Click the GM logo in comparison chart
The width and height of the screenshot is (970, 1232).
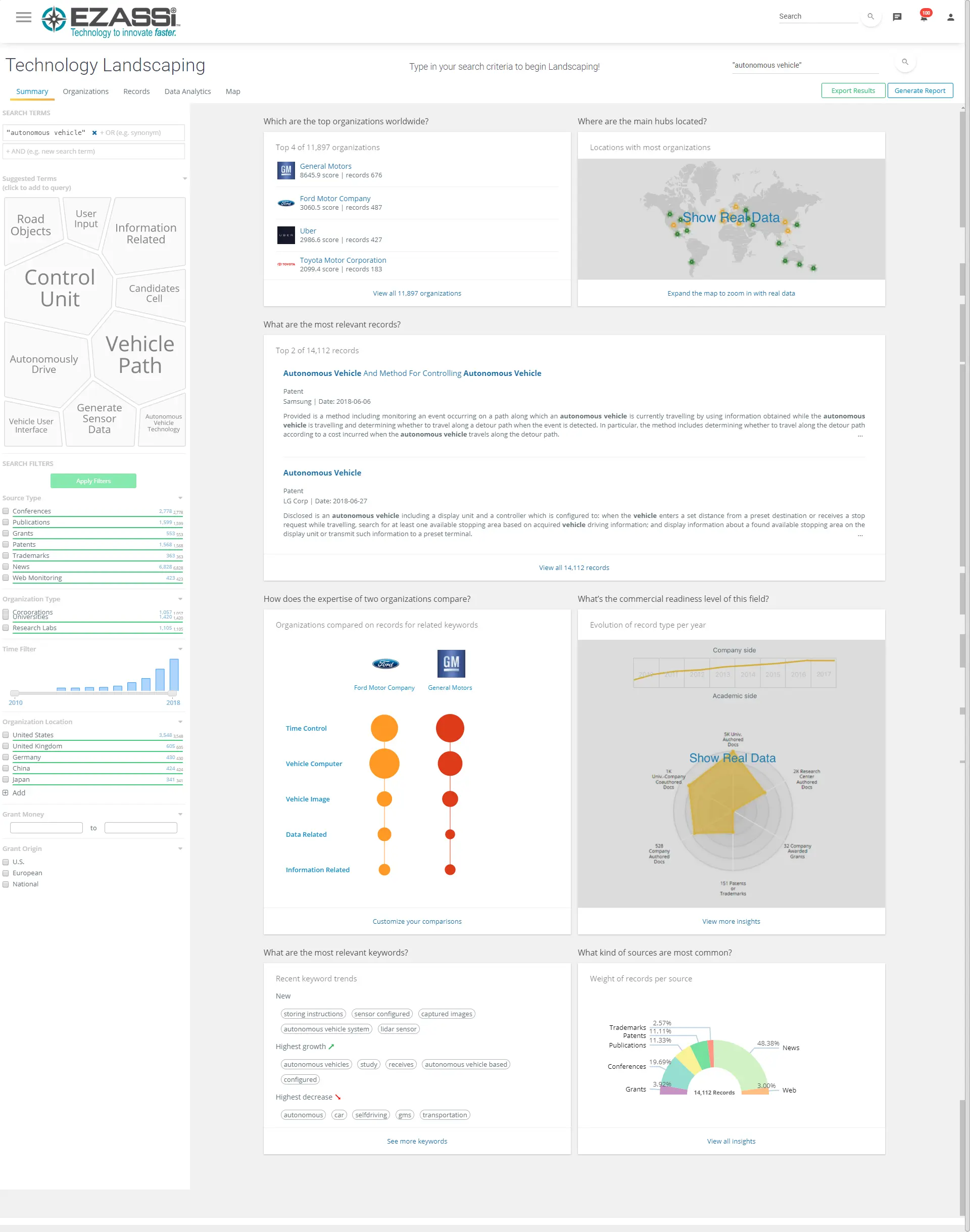tap(451, 664)
